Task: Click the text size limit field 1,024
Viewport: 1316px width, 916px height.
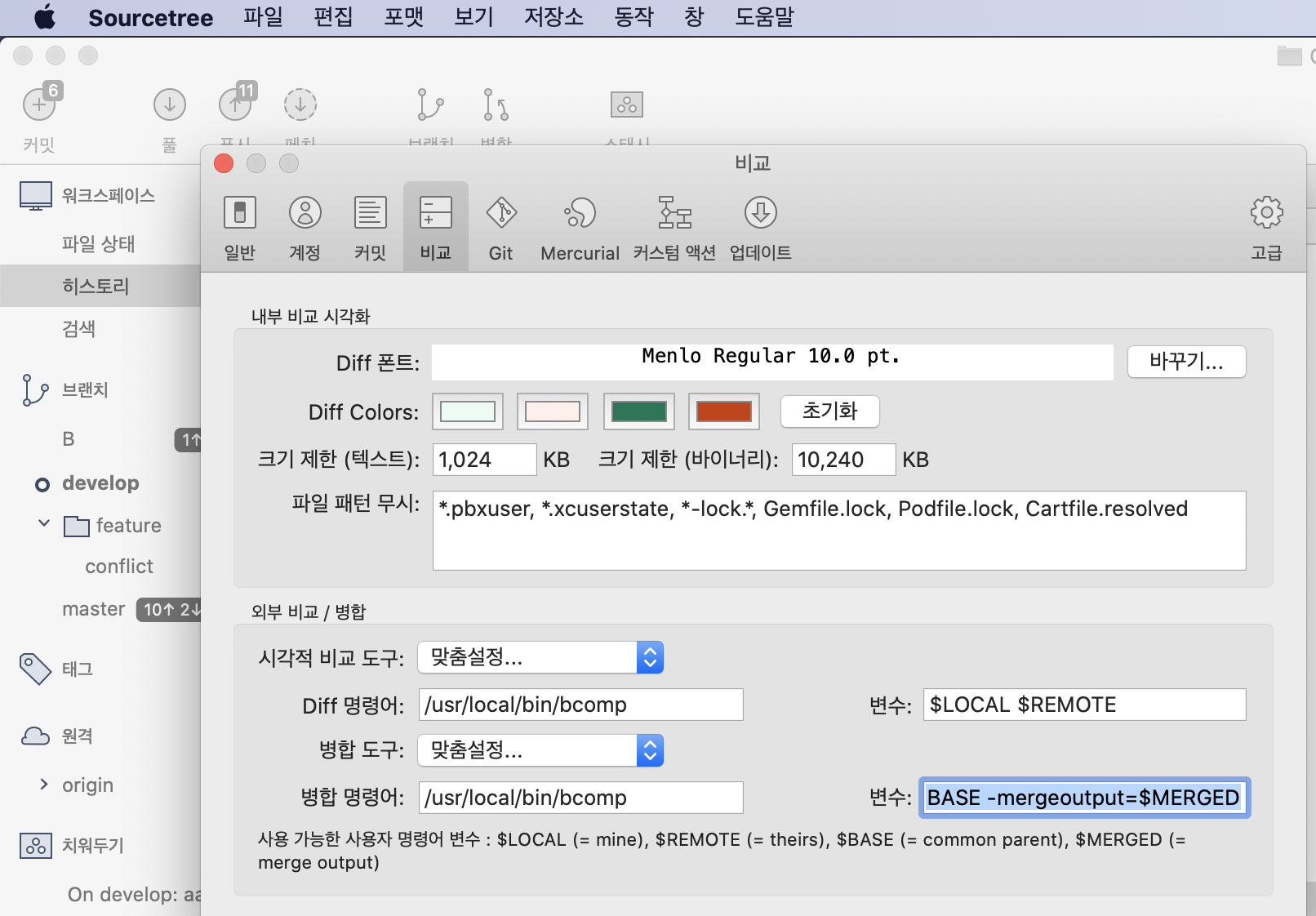Action: click(x=485, y=460)
